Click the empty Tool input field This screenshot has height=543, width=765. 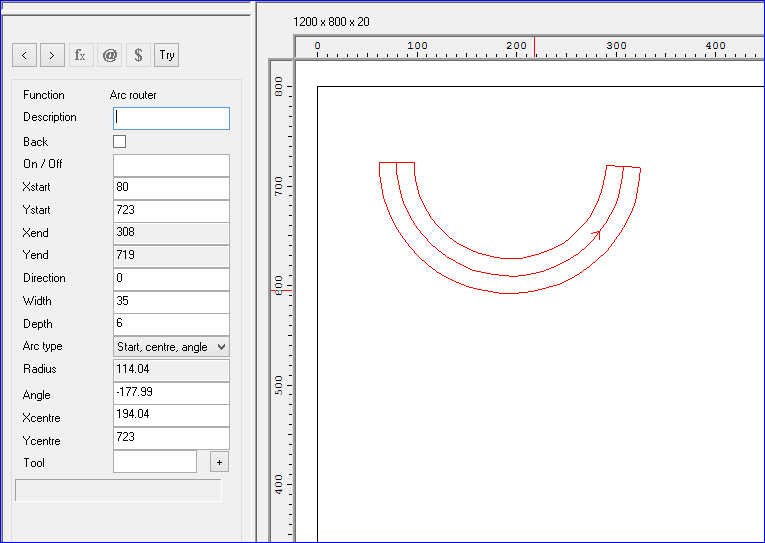155,462
